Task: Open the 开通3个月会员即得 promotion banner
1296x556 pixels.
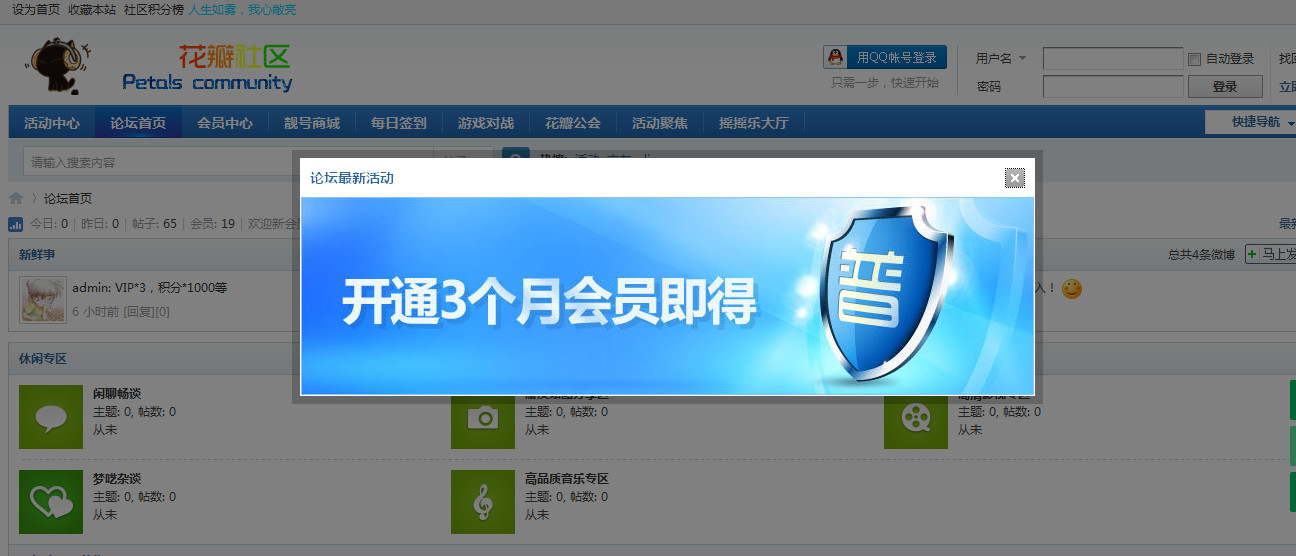Action: pos(667,296)
